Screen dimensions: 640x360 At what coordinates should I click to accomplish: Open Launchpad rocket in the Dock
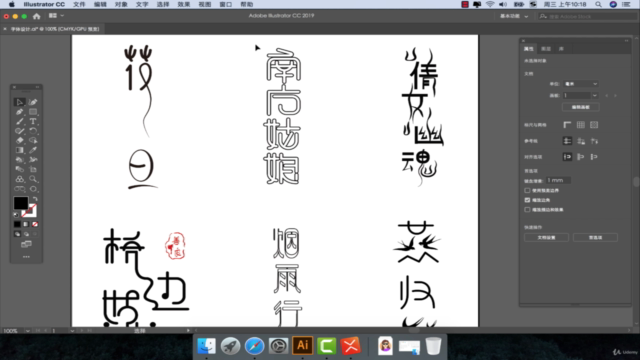[230, 346]
